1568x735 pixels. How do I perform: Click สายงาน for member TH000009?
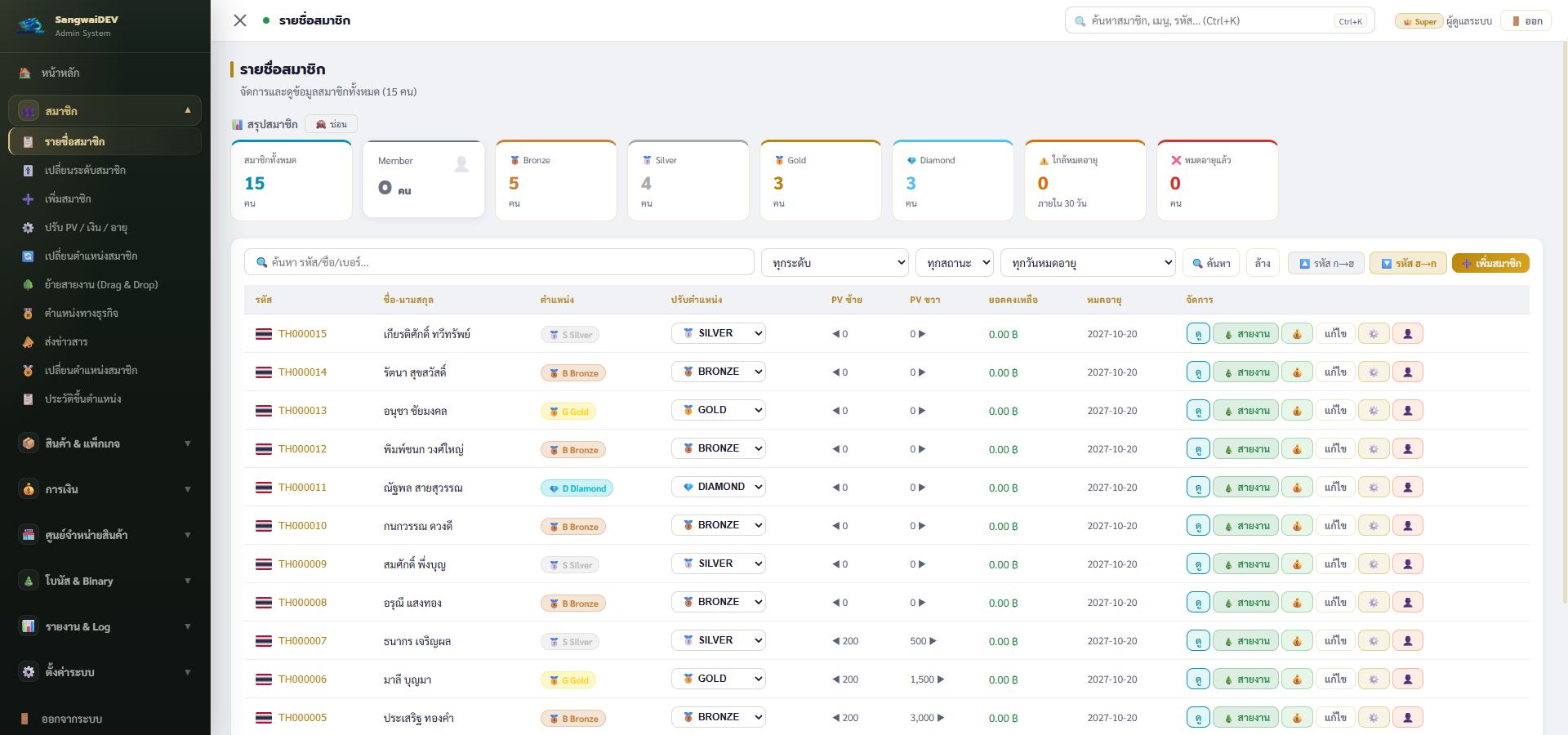point(1247,564)
